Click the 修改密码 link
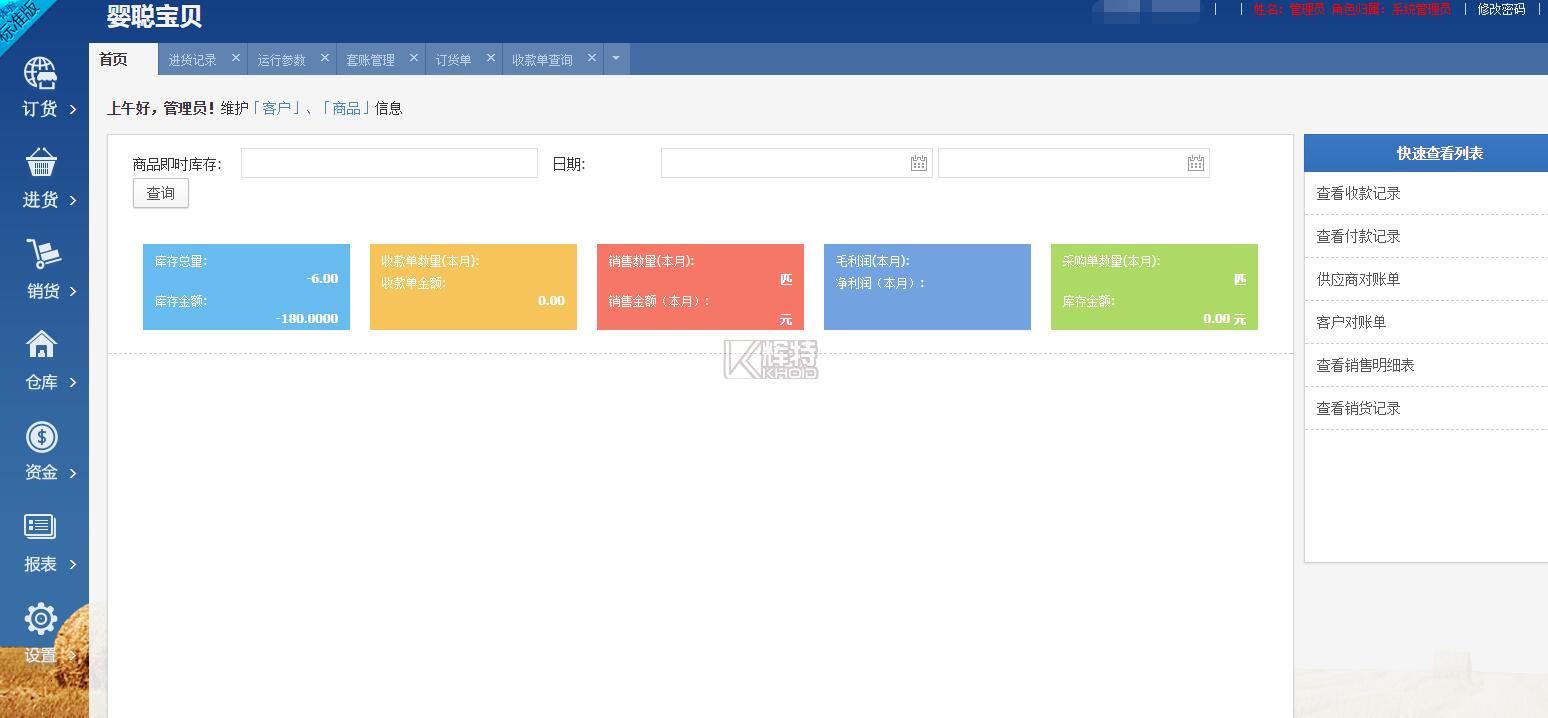The width and height of the screenshot is (1548, 718). [x=1501, y=9]
